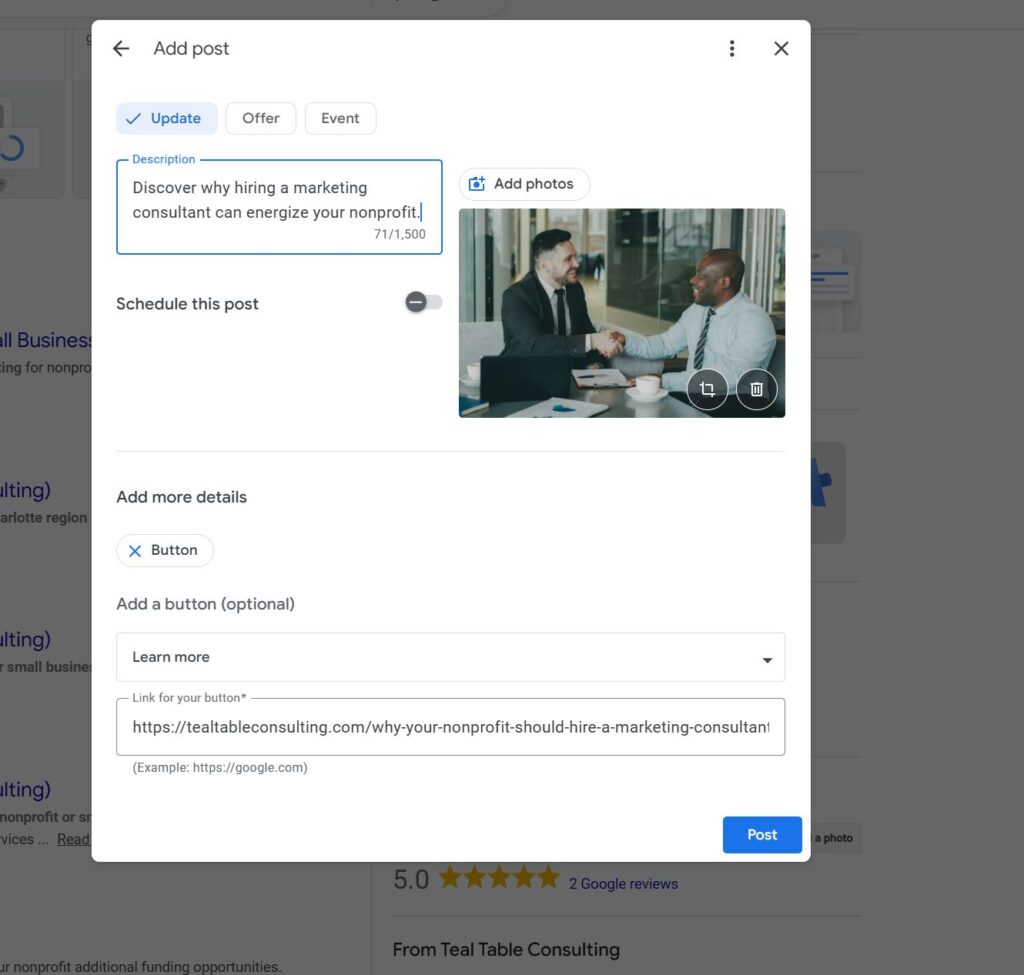Open the Learn more button type dropdown
The image size is (1024, 975).
pos(450,657)
